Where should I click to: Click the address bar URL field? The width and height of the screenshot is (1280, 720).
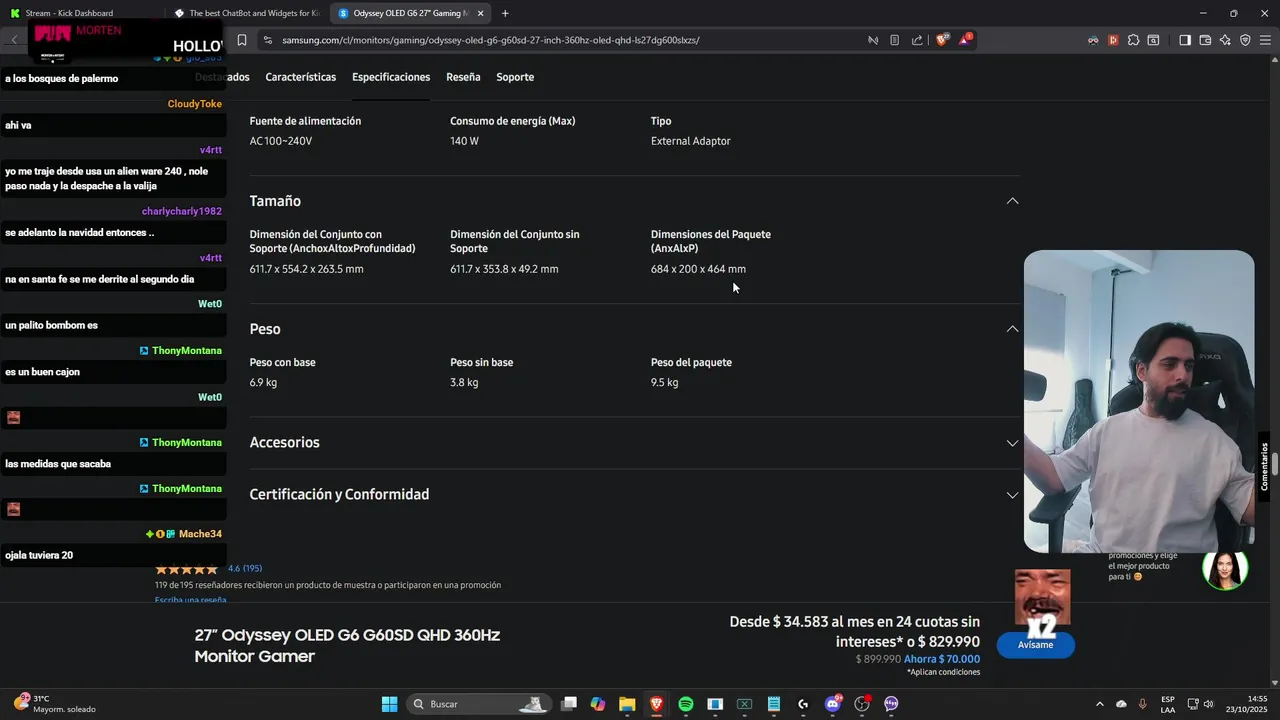[560, 40]
